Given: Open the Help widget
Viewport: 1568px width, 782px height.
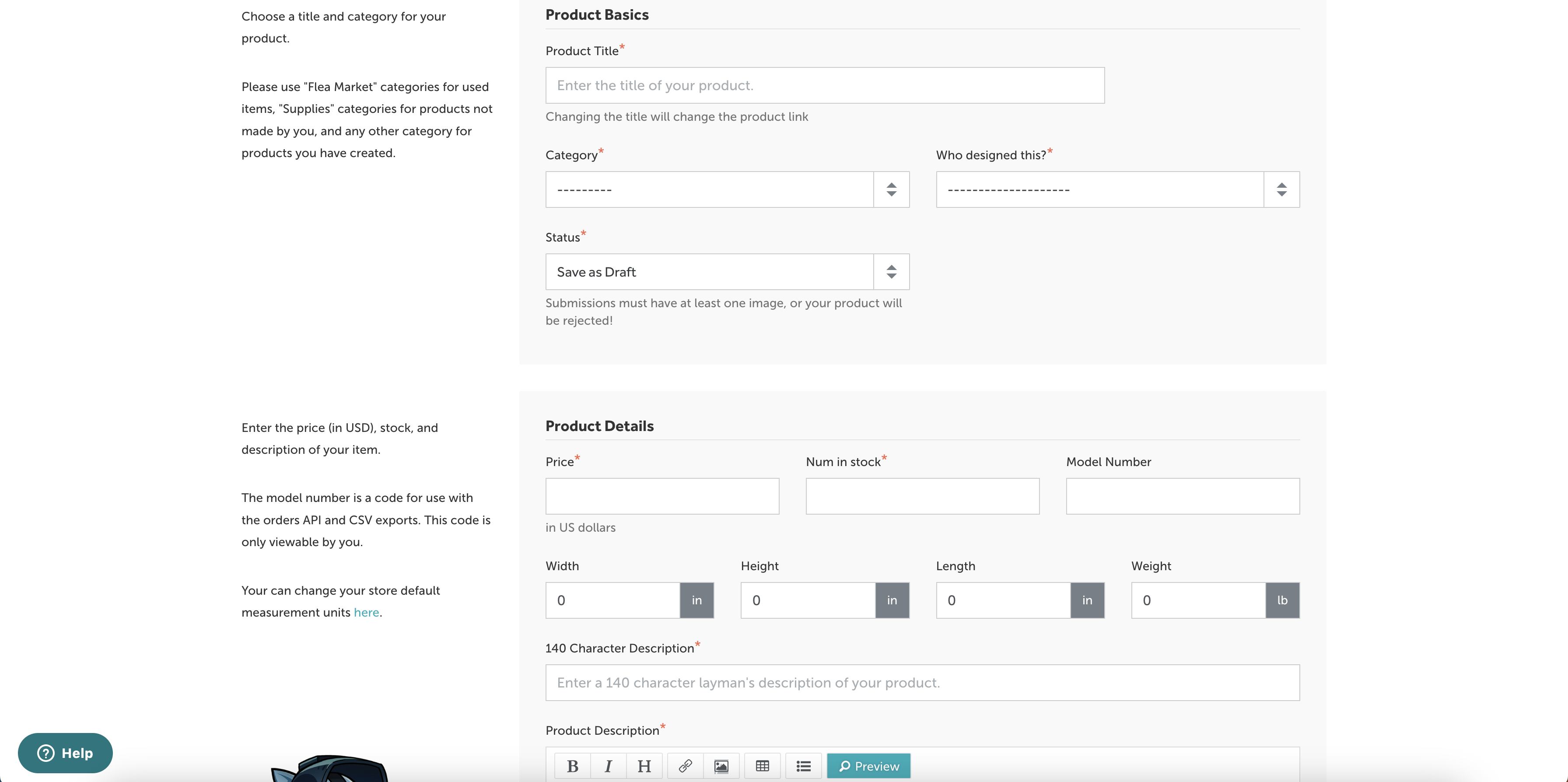Looking at the screenshot, I should [x=65, y=753].
